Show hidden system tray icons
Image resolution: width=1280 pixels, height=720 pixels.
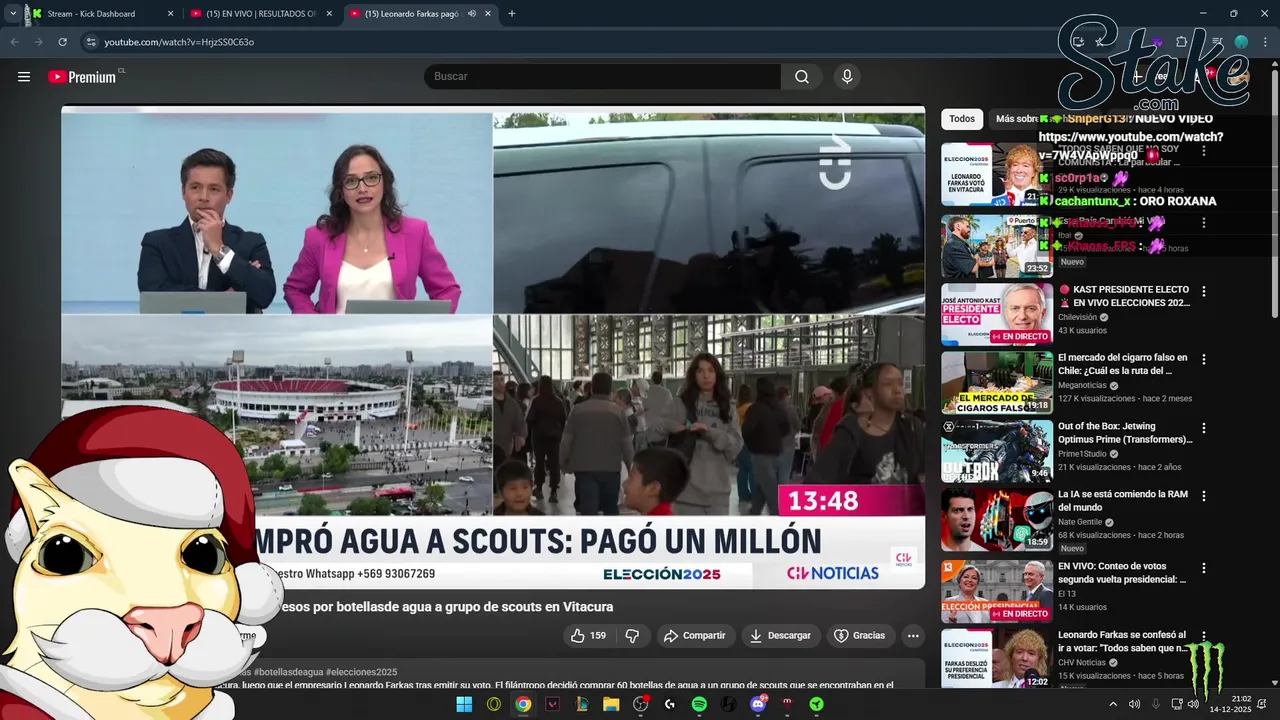click(x=1113, y=704)
